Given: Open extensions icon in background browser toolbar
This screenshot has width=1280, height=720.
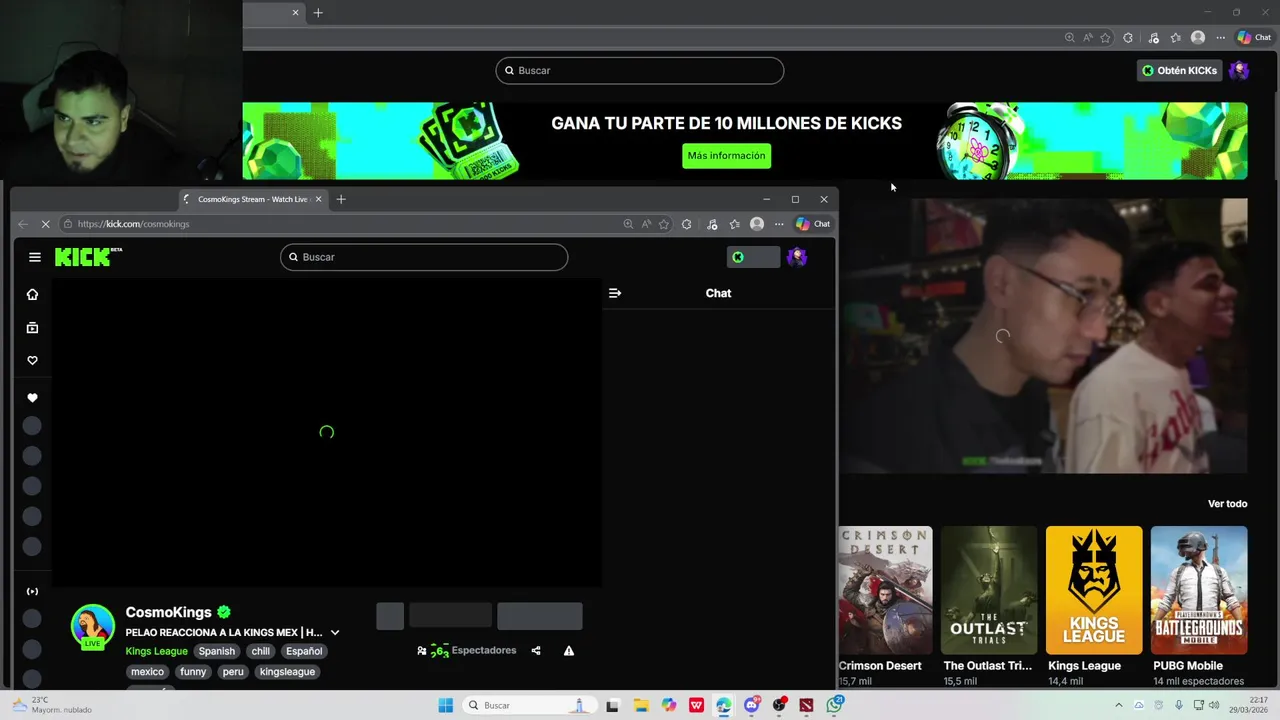Looking at the screenshot, I should click(1128, 38).
